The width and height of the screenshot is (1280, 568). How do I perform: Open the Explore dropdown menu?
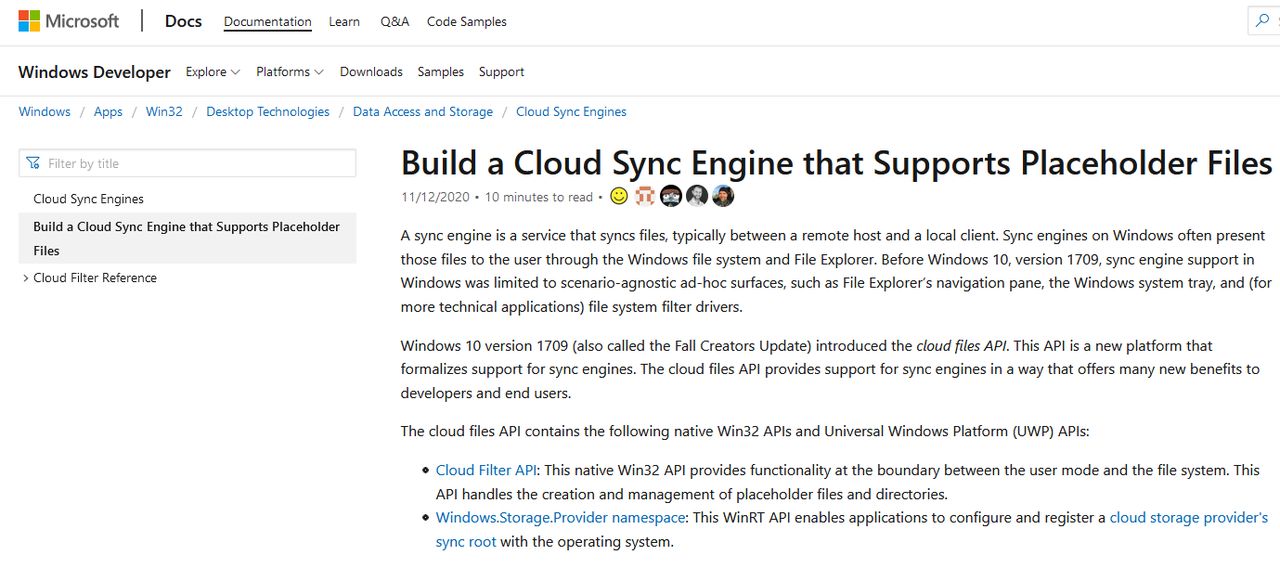[213, 72]
